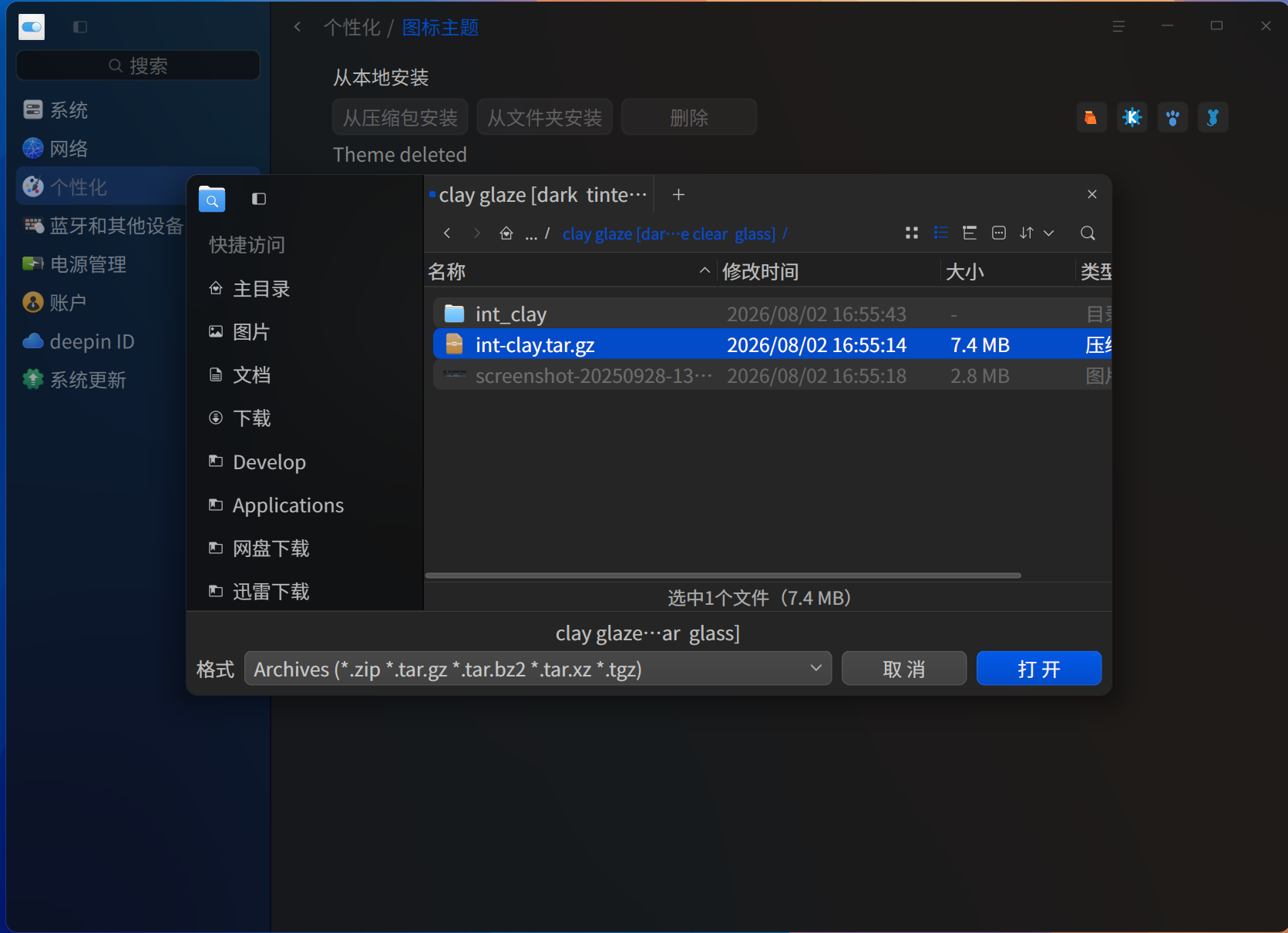
Task: Go forward in the file dialog navigation
Action: pyautogui.click(x=477, y=233)
